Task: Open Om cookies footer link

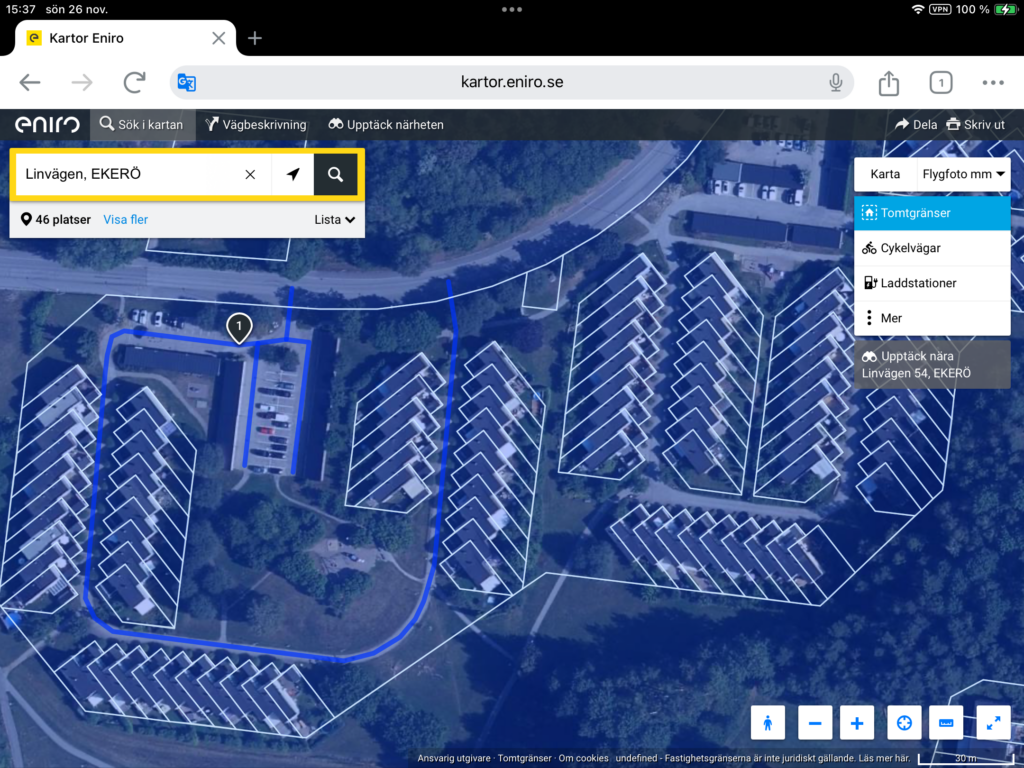Action: pos(583,758)
